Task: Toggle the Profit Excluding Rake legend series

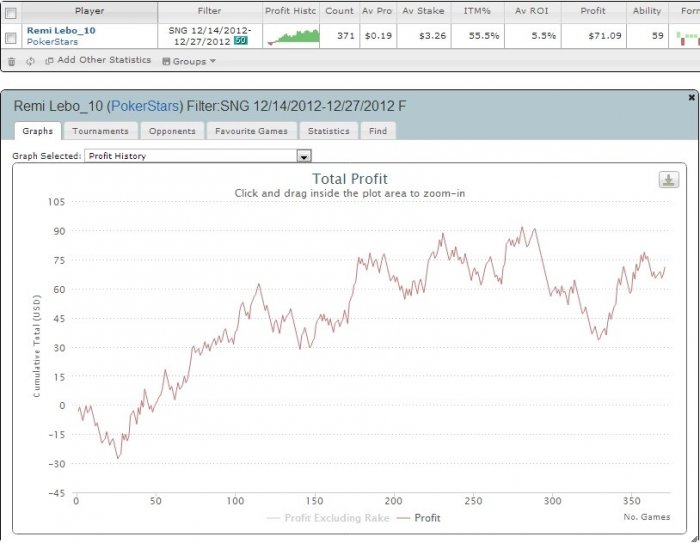Action: [x=328, y=518]
